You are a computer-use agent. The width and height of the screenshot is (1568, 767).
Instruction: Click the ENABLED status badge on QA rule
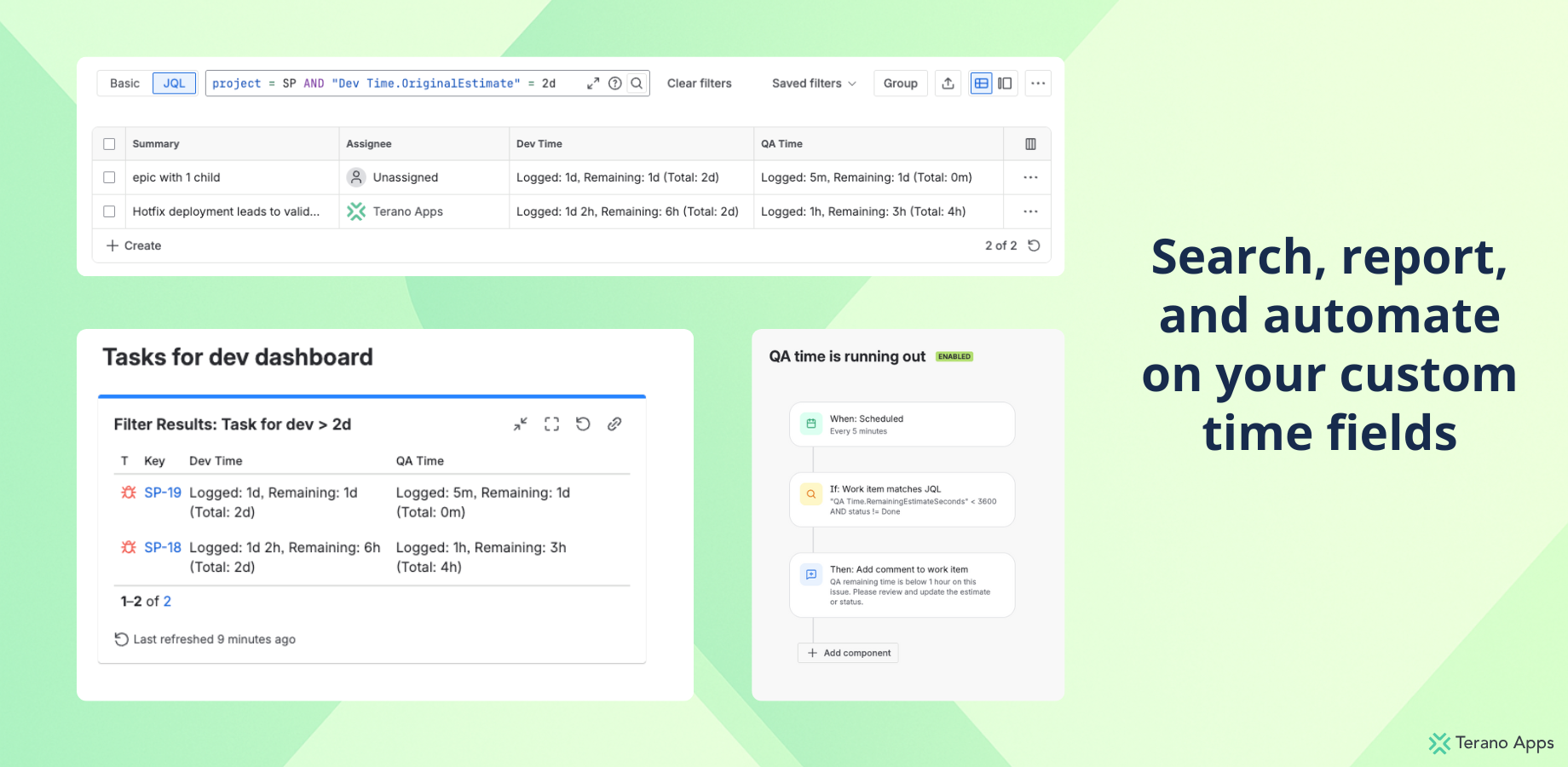click(x=954, y=356)
